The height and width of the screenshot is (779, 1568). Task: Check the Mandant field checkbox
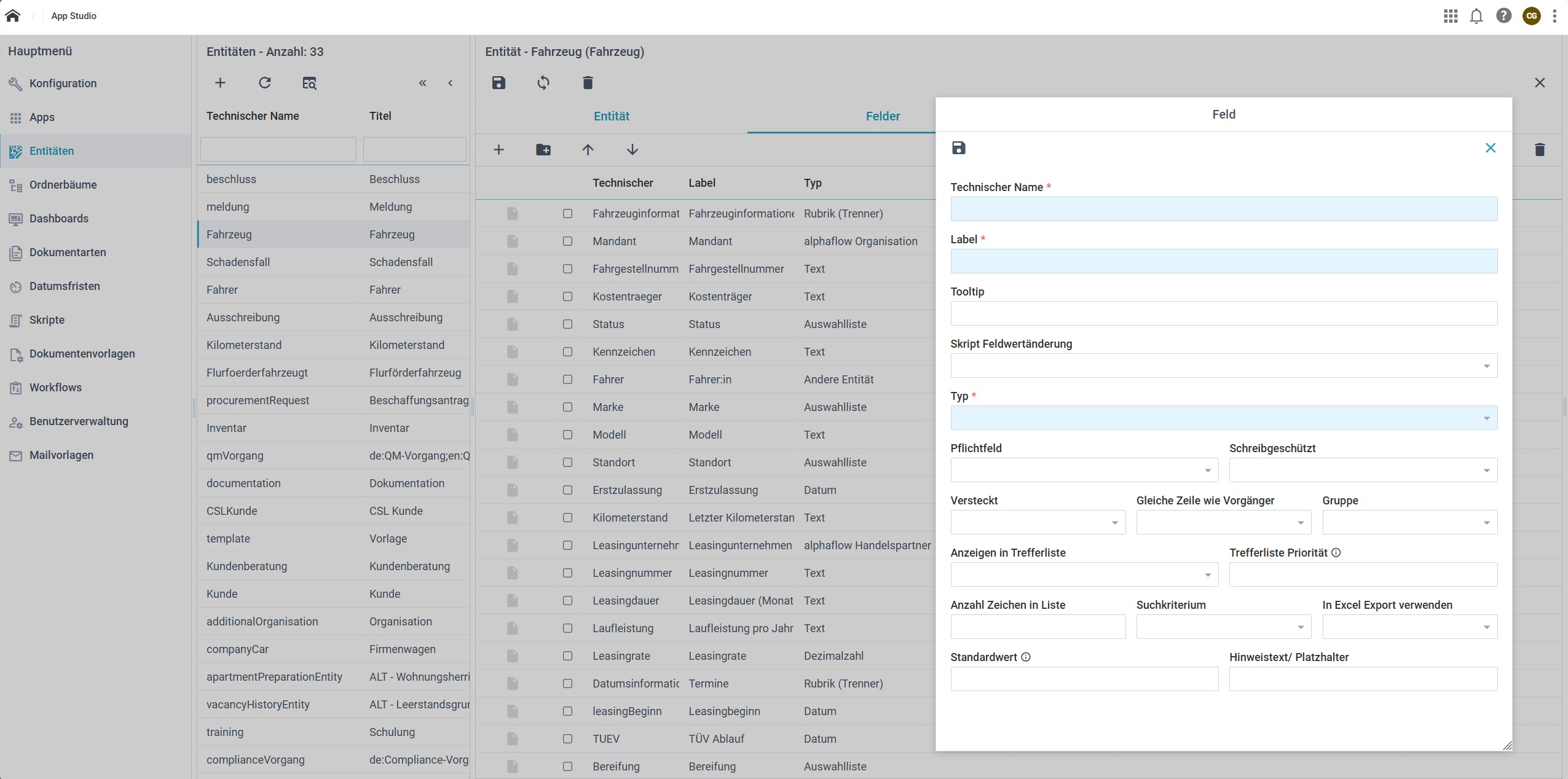(x=567, y=241)
